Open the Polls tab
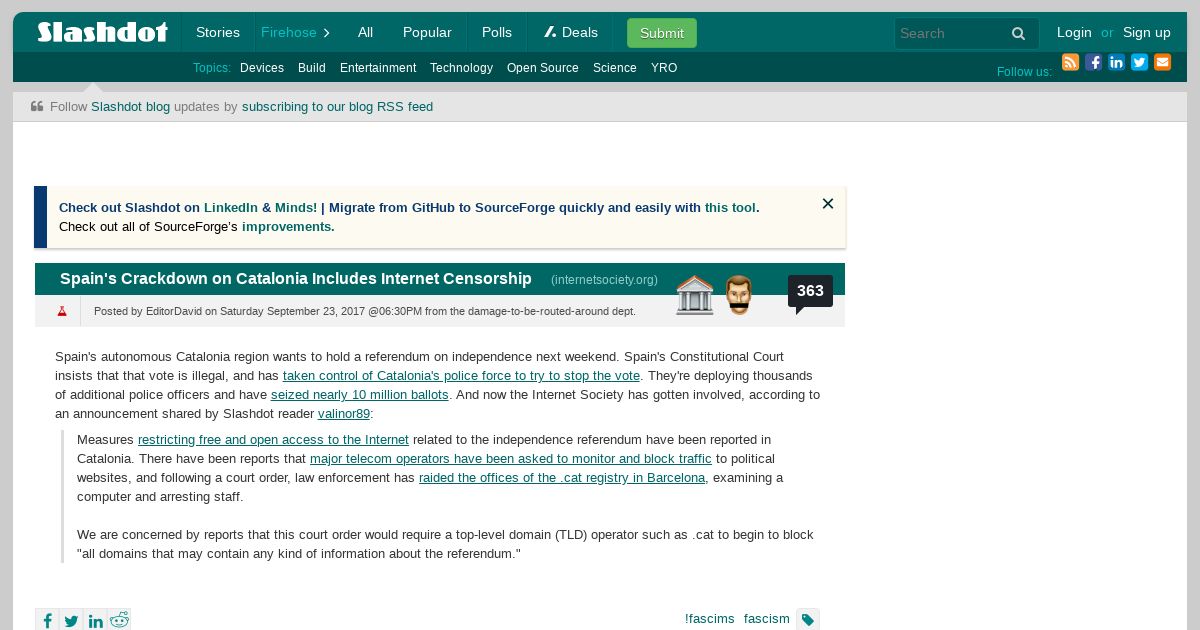The height and width of the screenshot is (630, 1200). [497, 32]
